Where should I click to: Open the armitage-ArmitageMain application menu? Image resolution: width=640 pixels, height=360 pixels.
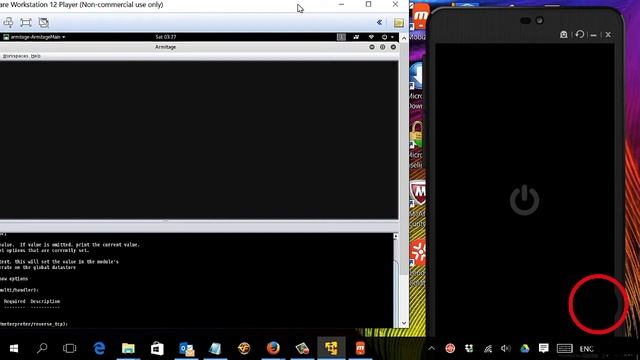[x=34, y=37]
